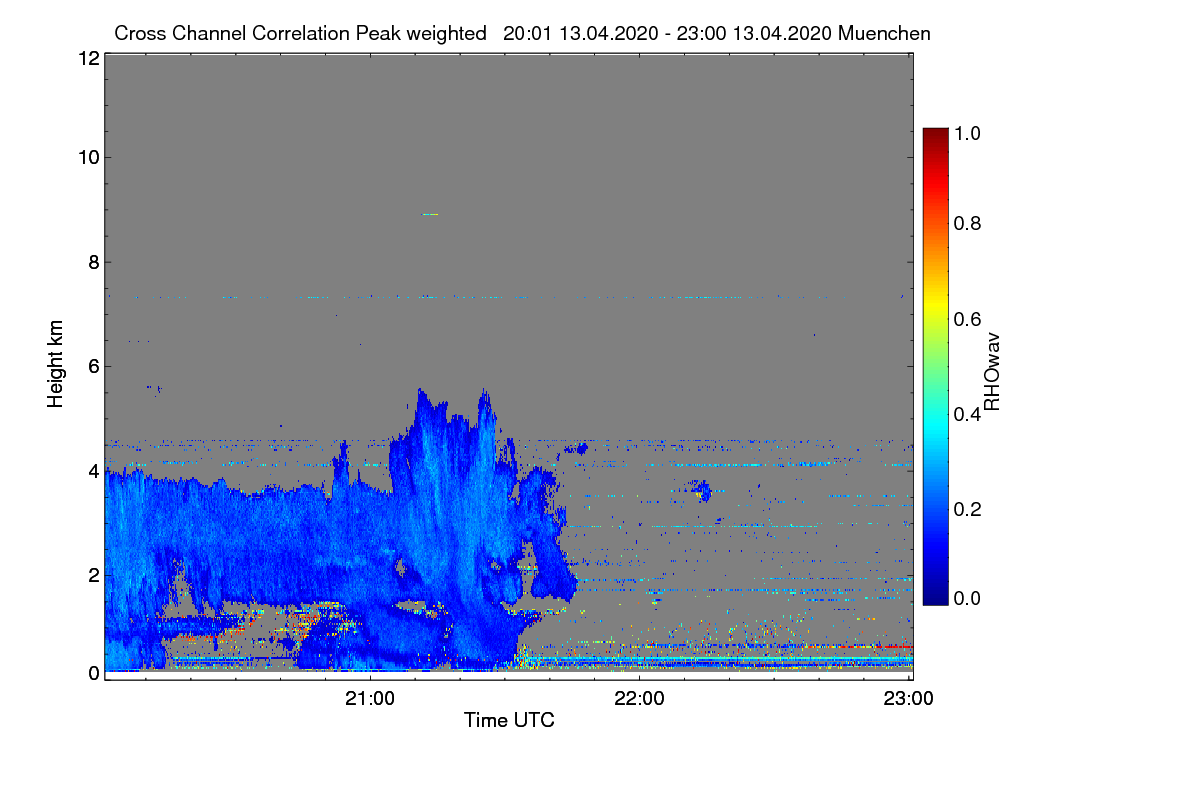1200x800 pixels.
Task: Click the 23:00 time axis label
Action: point(909,698)
